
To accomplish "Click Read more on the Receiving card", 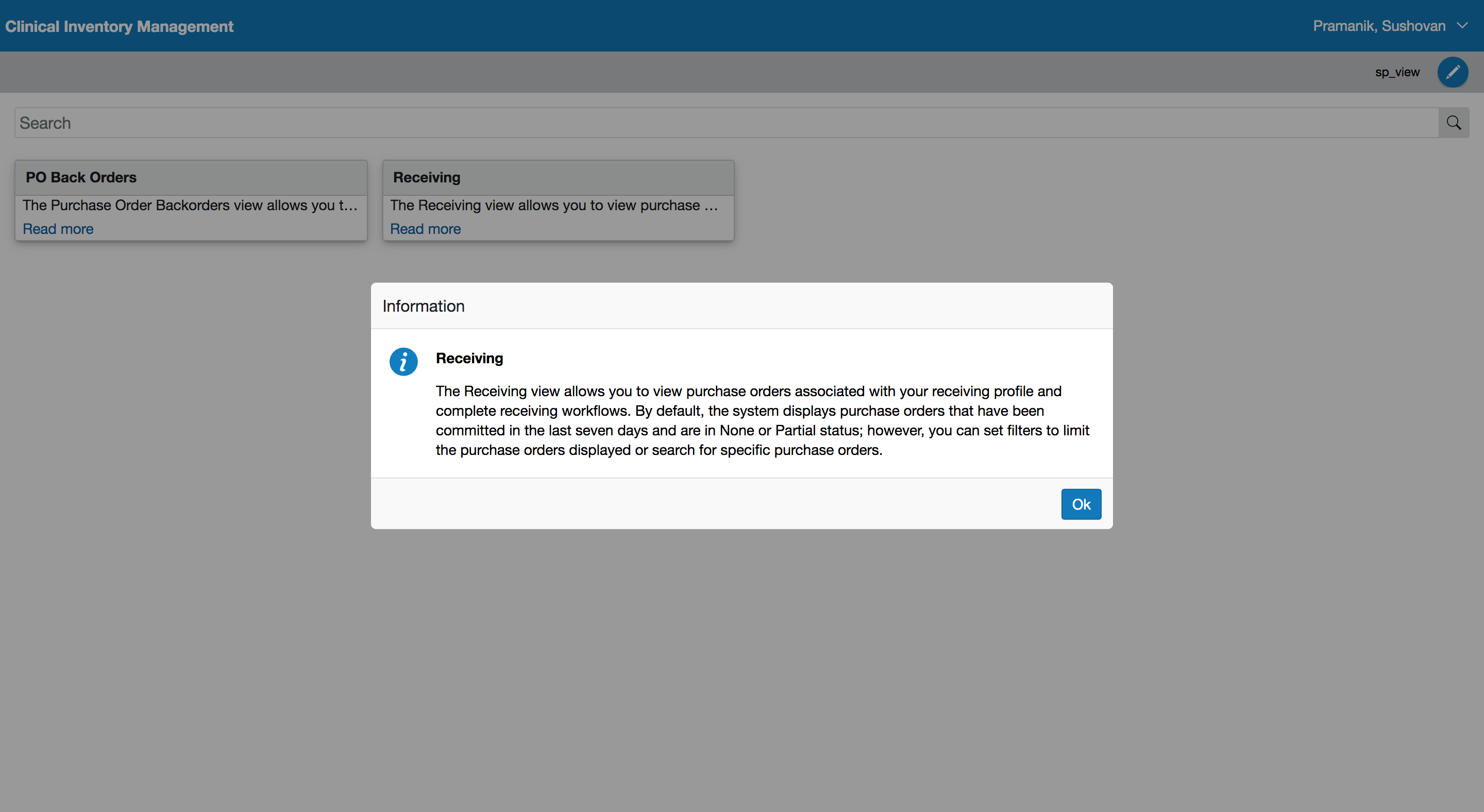I will 425,229.
